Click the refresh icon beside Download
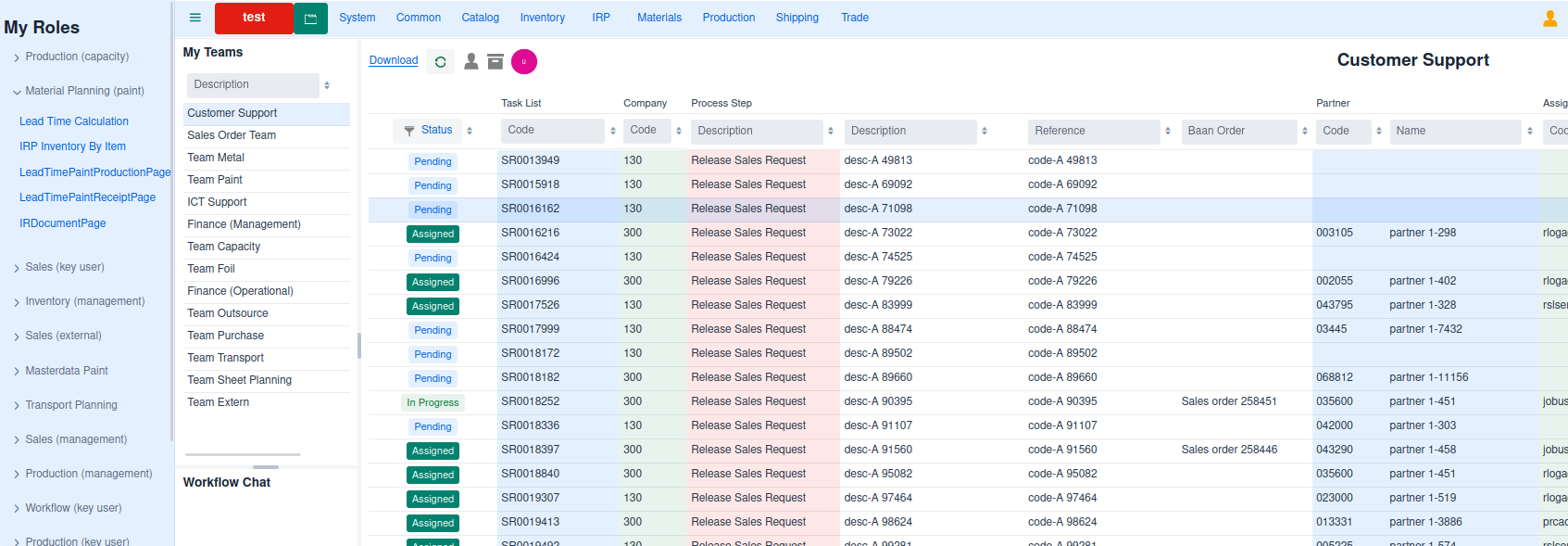 click(x=441, y=62)
